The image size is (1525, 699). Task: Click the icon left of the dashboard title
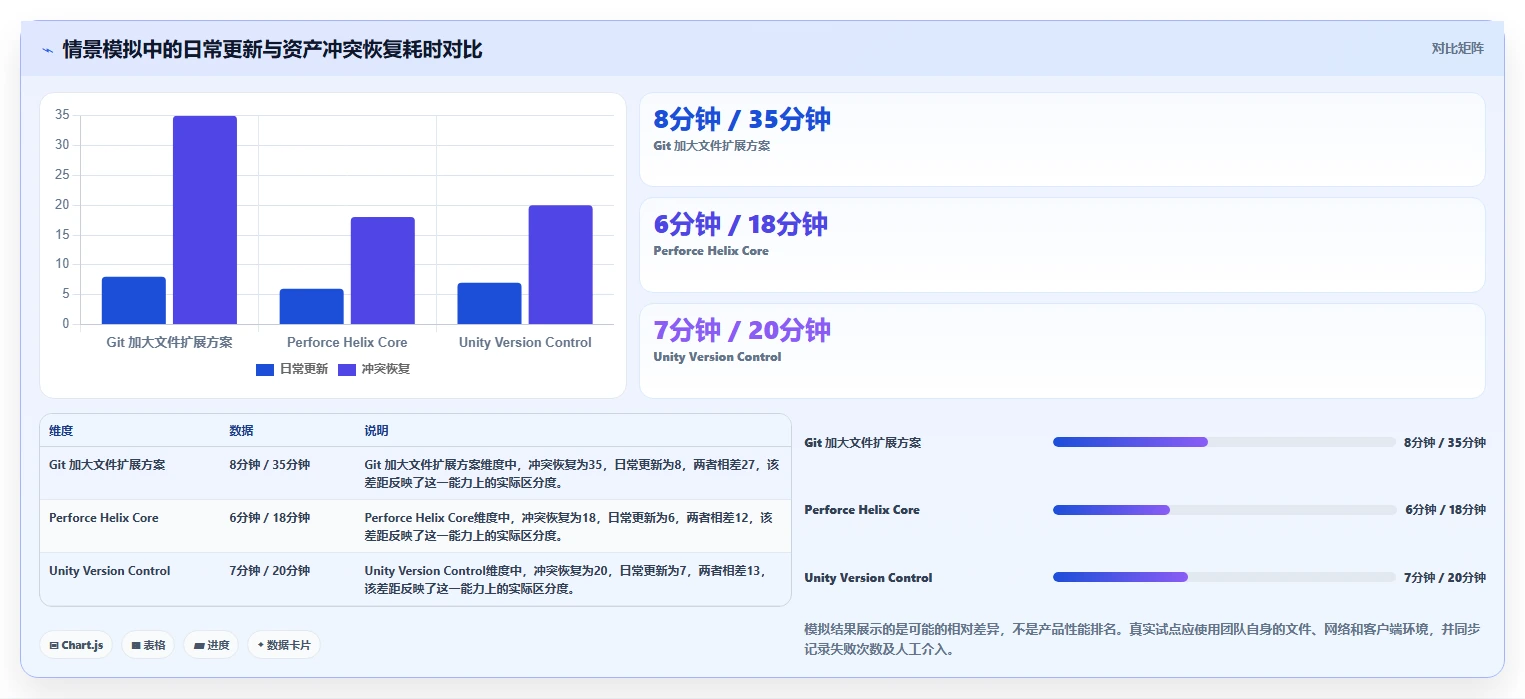[47, 50]
